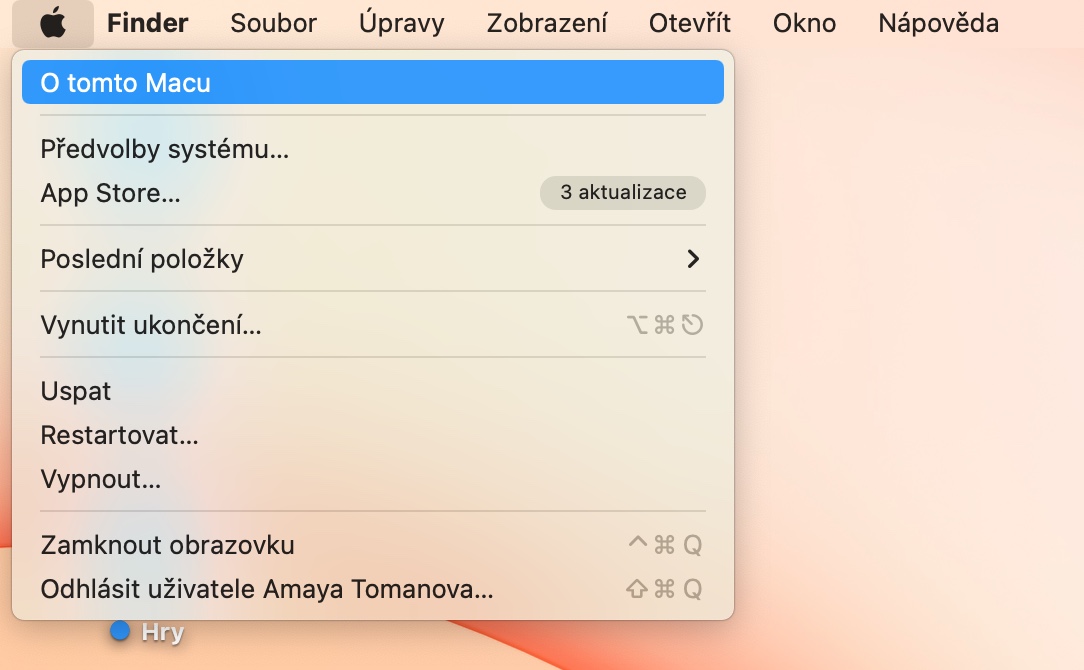Click the Apple logo menu icon
The height and width of the screenshot is (670, 1084).
pos(53,24)
